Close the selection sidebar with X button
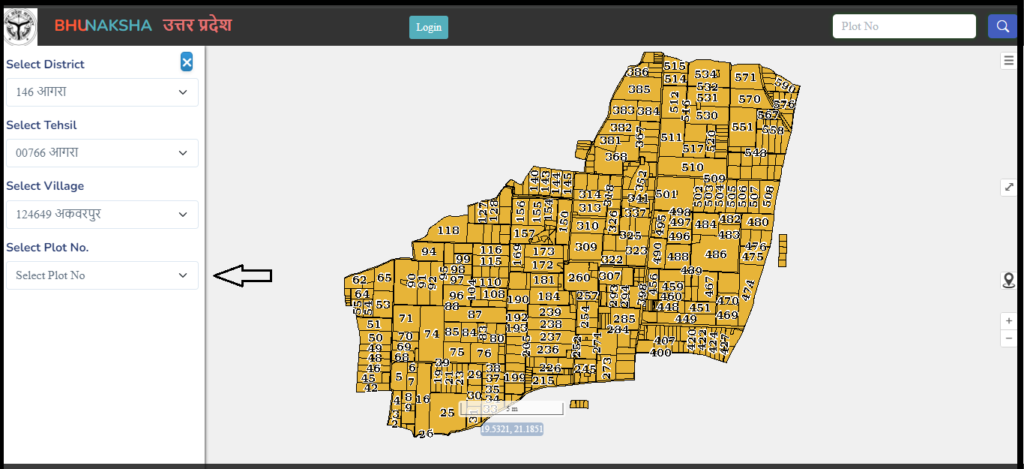1024x469 pixels. (x=187, y=62)
